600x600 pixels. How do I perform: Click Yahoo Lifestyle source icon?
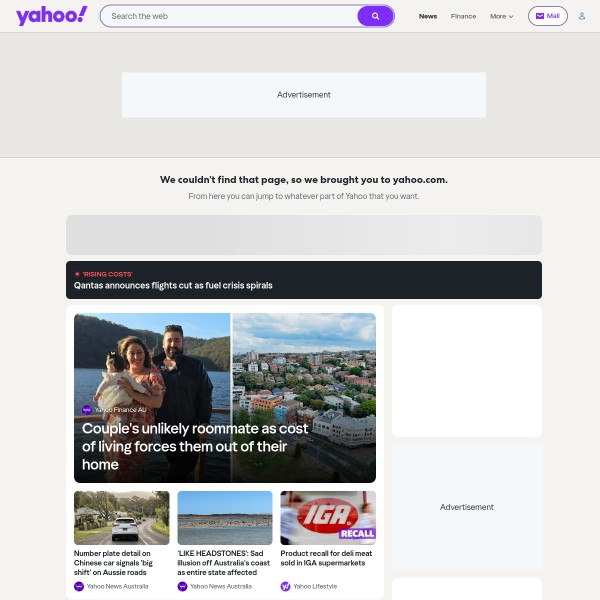[x=285, y=586]
